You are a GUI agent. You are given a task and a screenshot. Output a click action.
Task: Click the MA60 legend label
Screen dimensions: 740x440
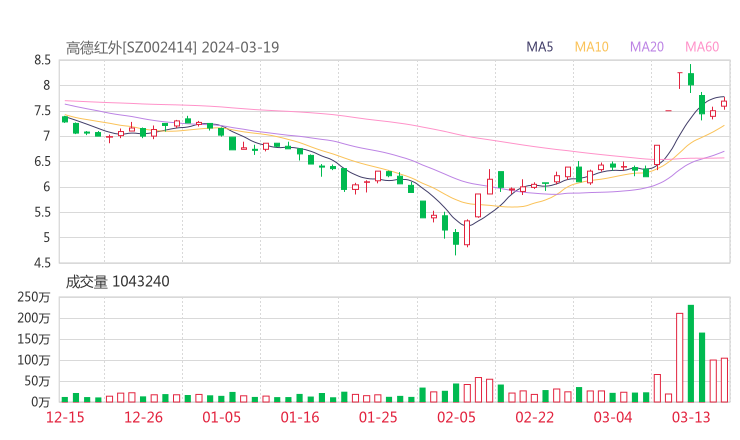(x=702, y=47)
